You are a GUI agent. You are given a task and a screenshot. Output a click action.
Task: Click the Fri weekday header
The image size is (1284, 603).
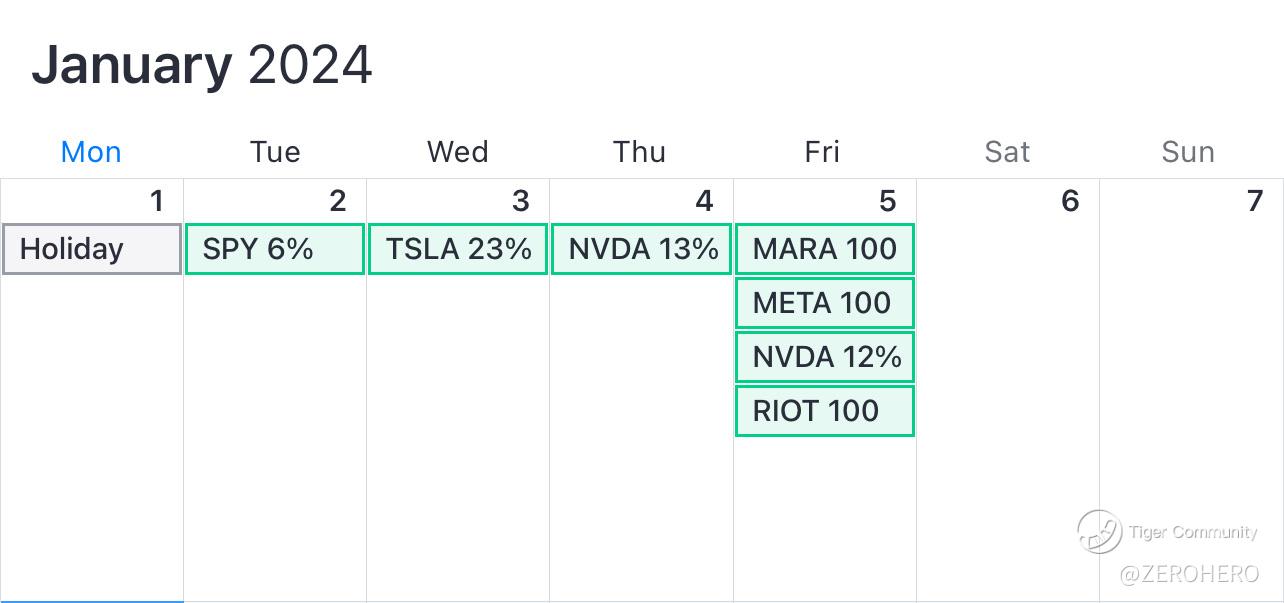[x=822, y=152]
